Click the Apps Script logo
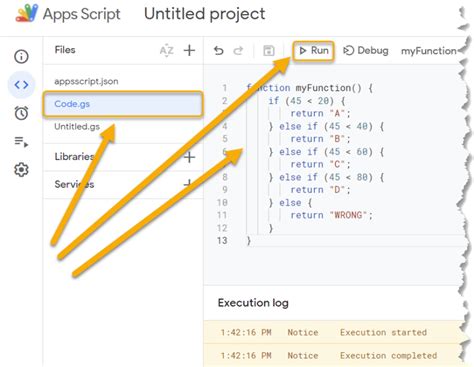 pos(27,13)
